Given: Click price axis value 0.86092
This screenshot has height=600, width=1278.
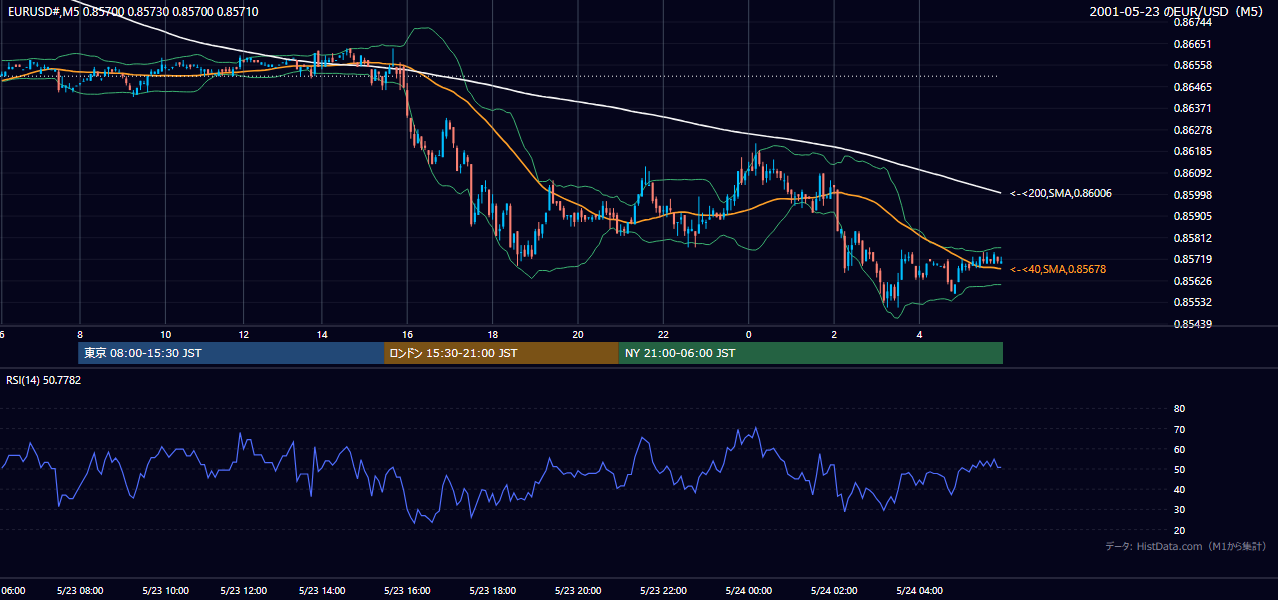Looking at the screenshot, I should pos(1192,173).
